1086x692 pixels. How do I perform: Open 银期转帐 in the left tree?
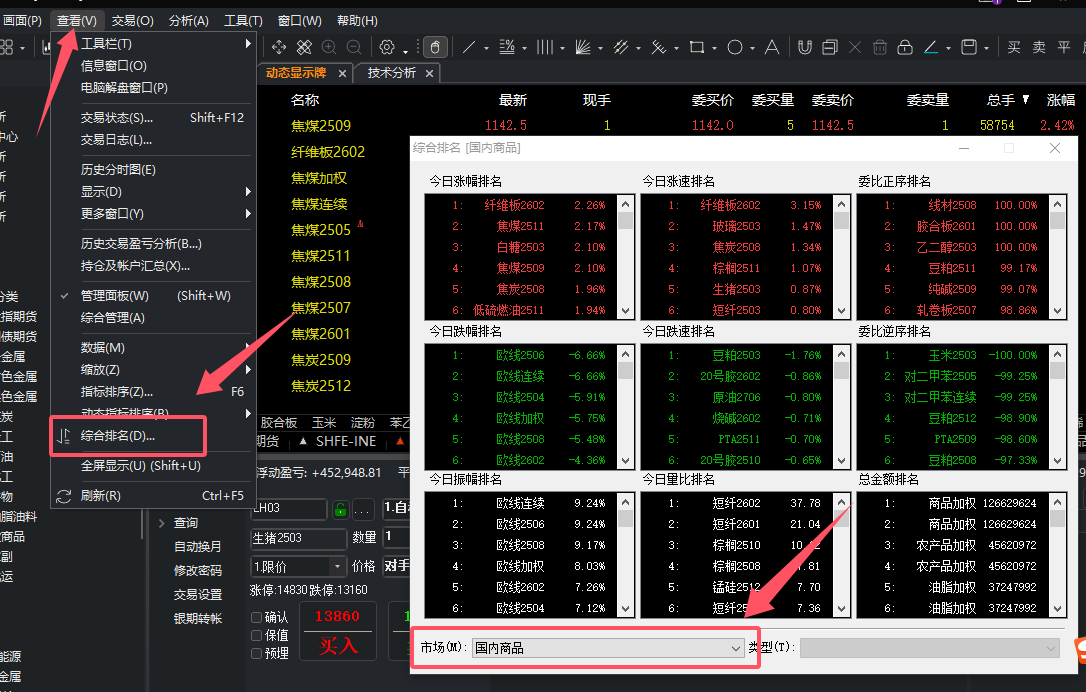(198, 619)
